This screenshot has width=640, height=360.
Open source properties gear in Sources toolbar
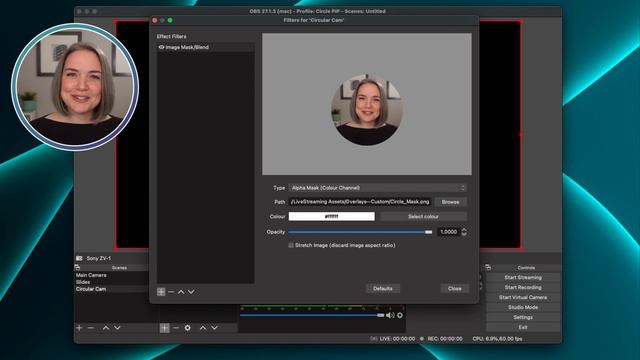click(x=187, y=328)
